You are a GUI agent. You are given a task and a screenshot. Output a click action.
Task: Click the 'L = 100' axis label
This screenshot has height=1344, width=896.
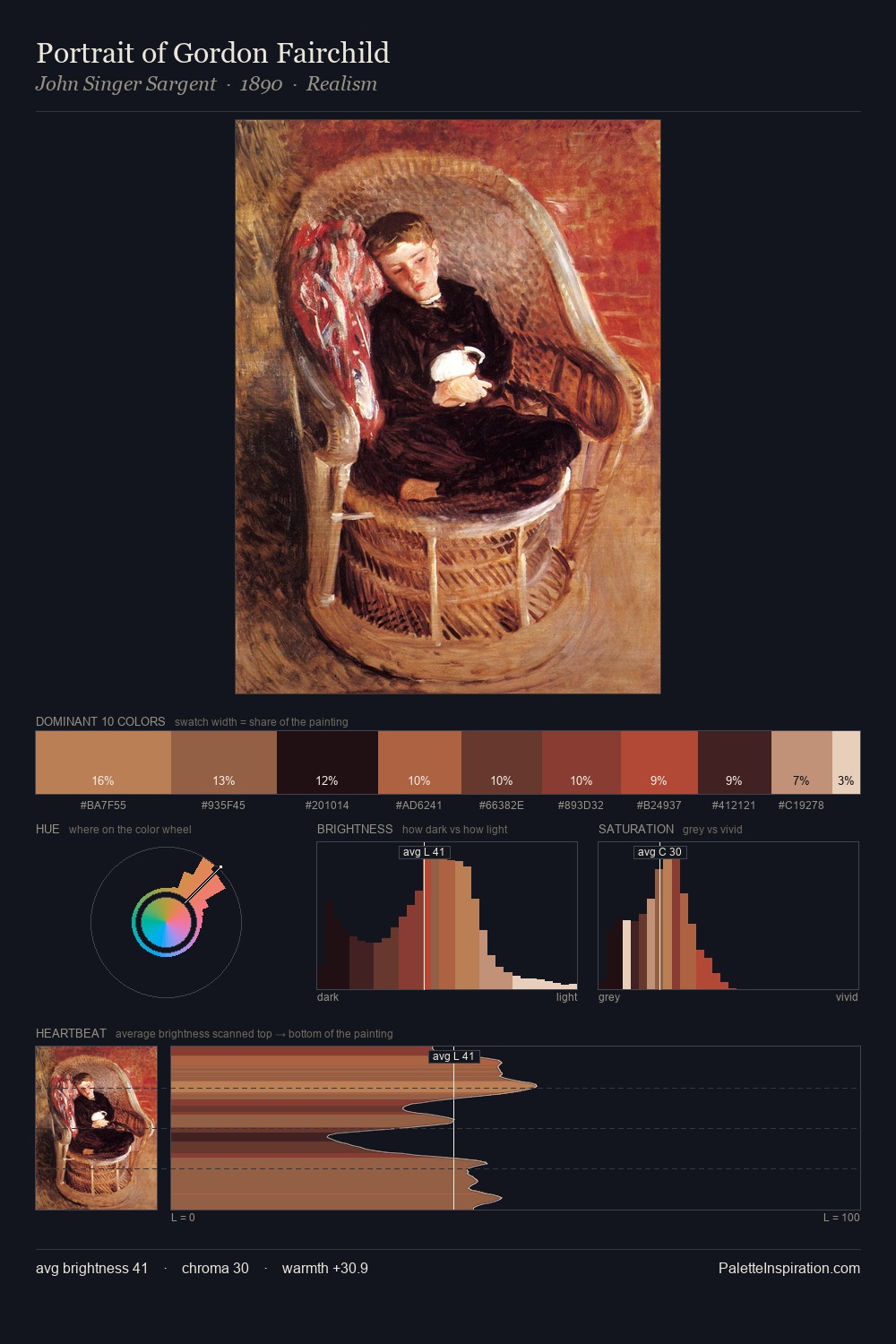pos(841,1218)
